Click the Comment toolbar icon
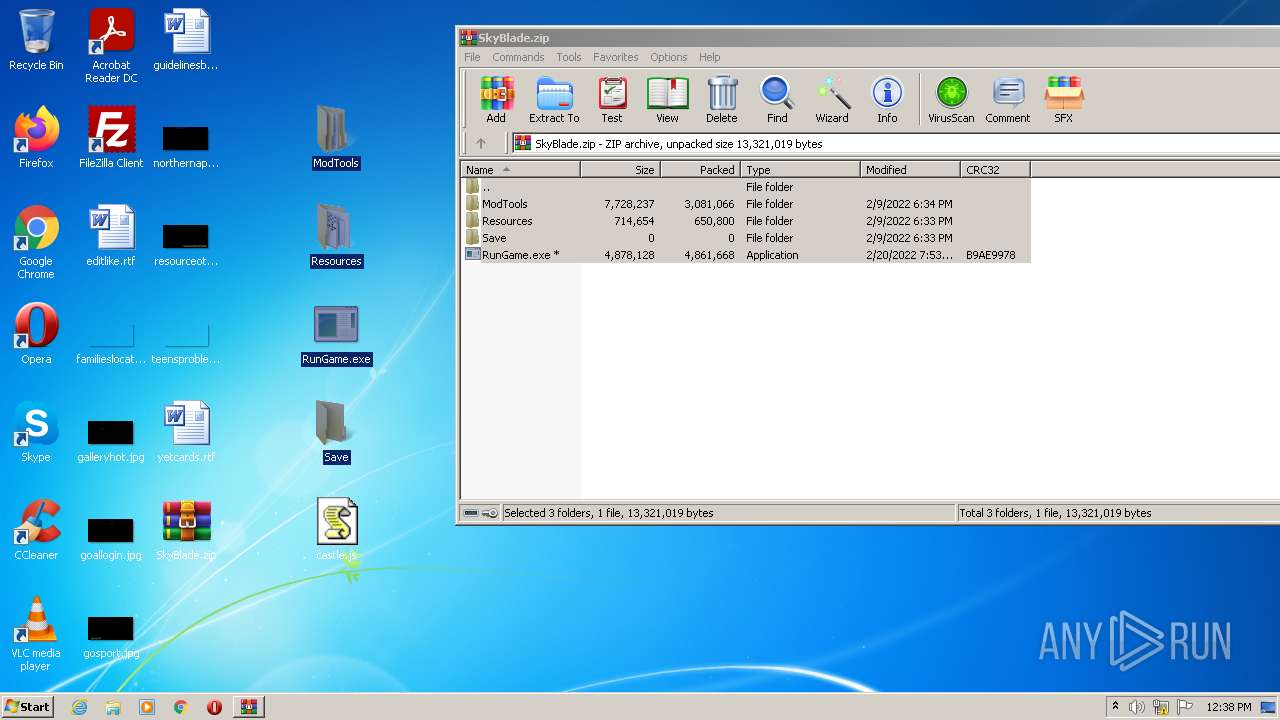This screenshot has width=1280, height=720. point(1008,100)
